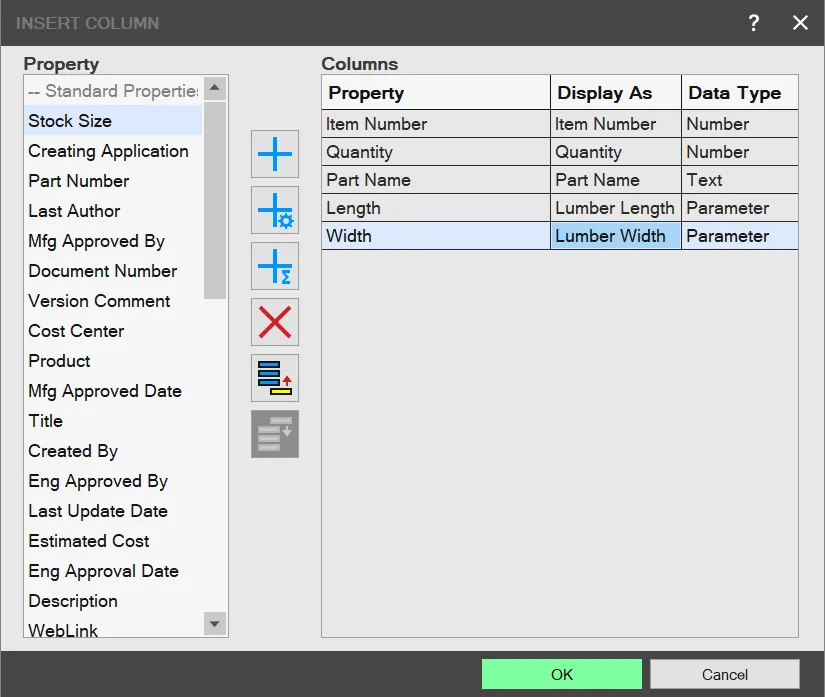Click the blue plus add property icon
This screenshot has width=825, height=697.
(x=275, y=154)
